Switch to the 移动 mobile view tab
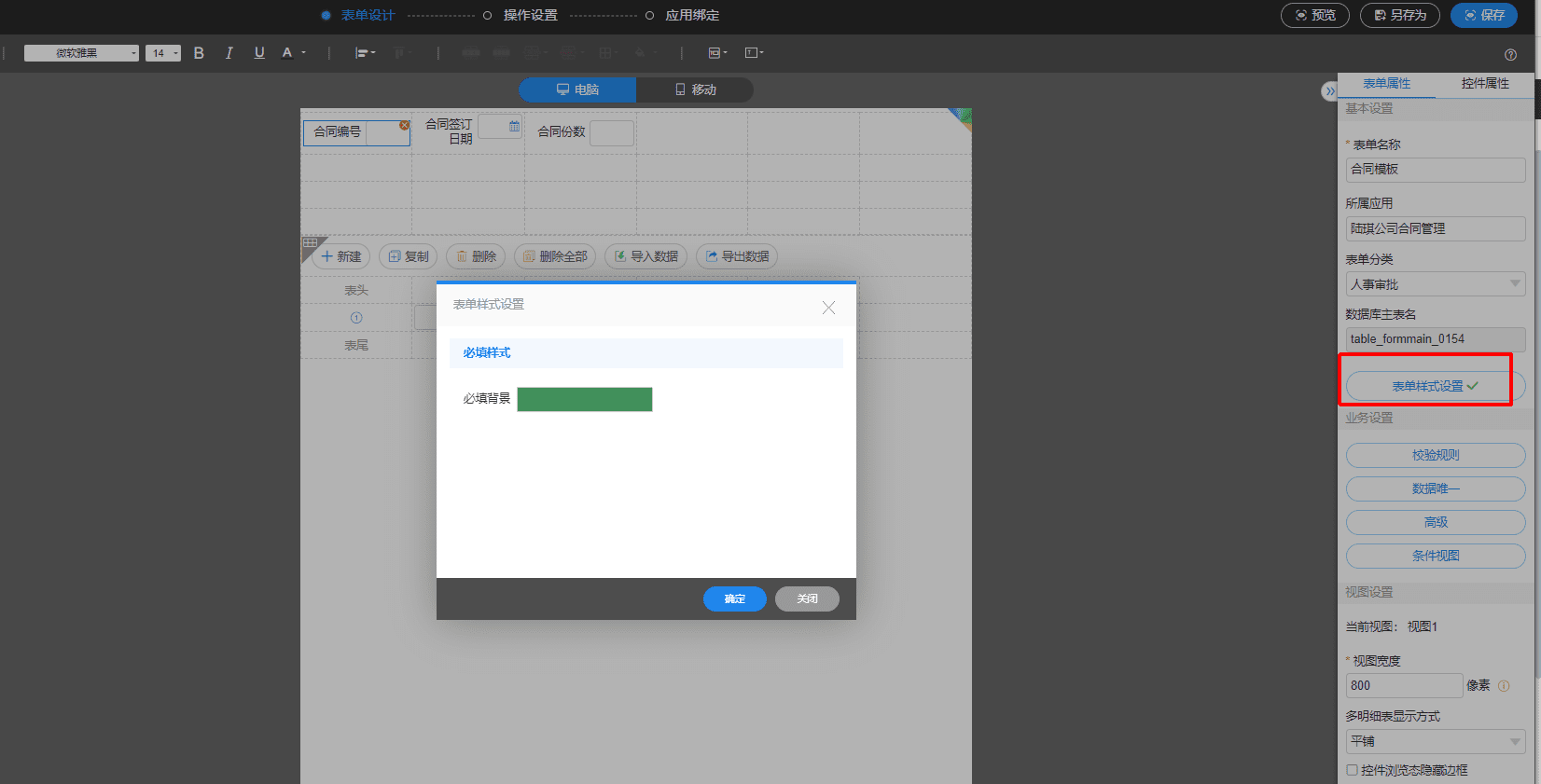This screenshot has width=1541, height=784. [695, 89]
